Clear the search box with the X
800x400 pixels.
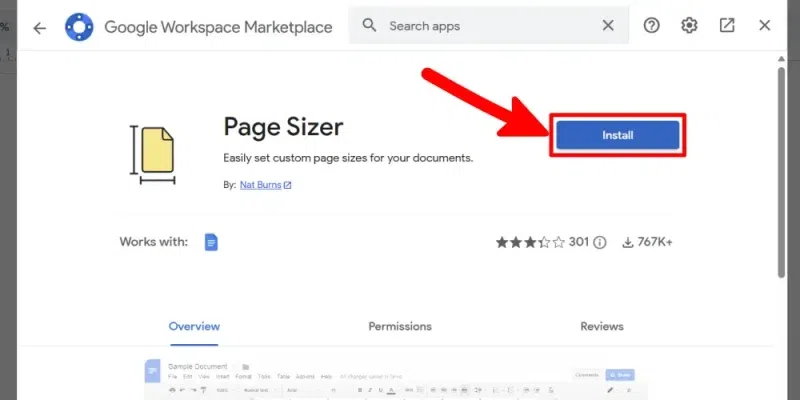click(x=608, y=26)
